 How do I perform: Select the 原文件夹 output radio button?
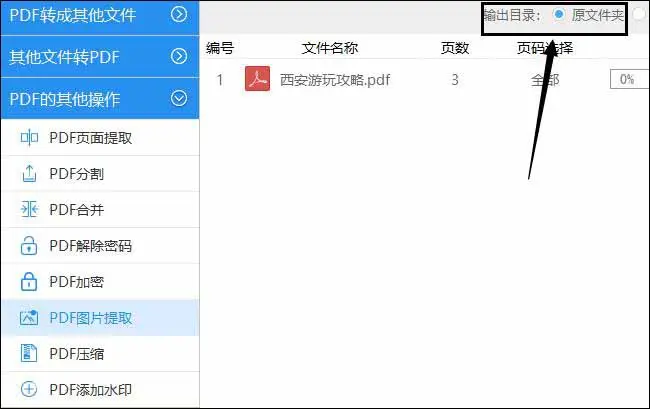pyautogui.click(x=559, y=15)
